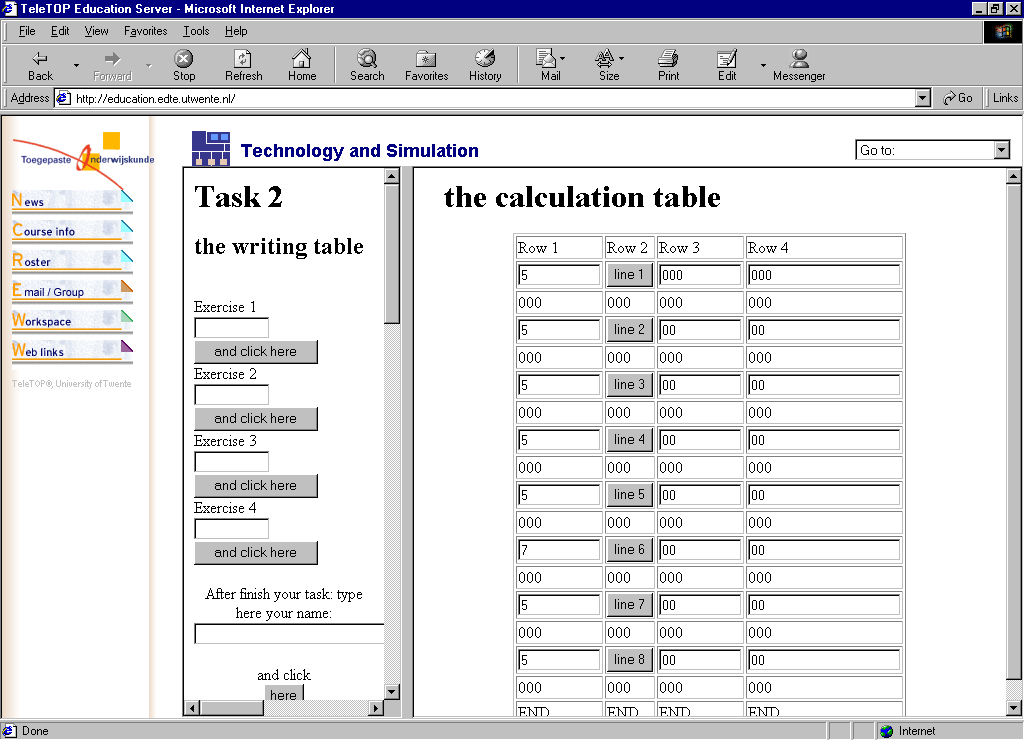The image size is (1024, 740).
Task: Click the page icon in the address bar
Action: 63,98
